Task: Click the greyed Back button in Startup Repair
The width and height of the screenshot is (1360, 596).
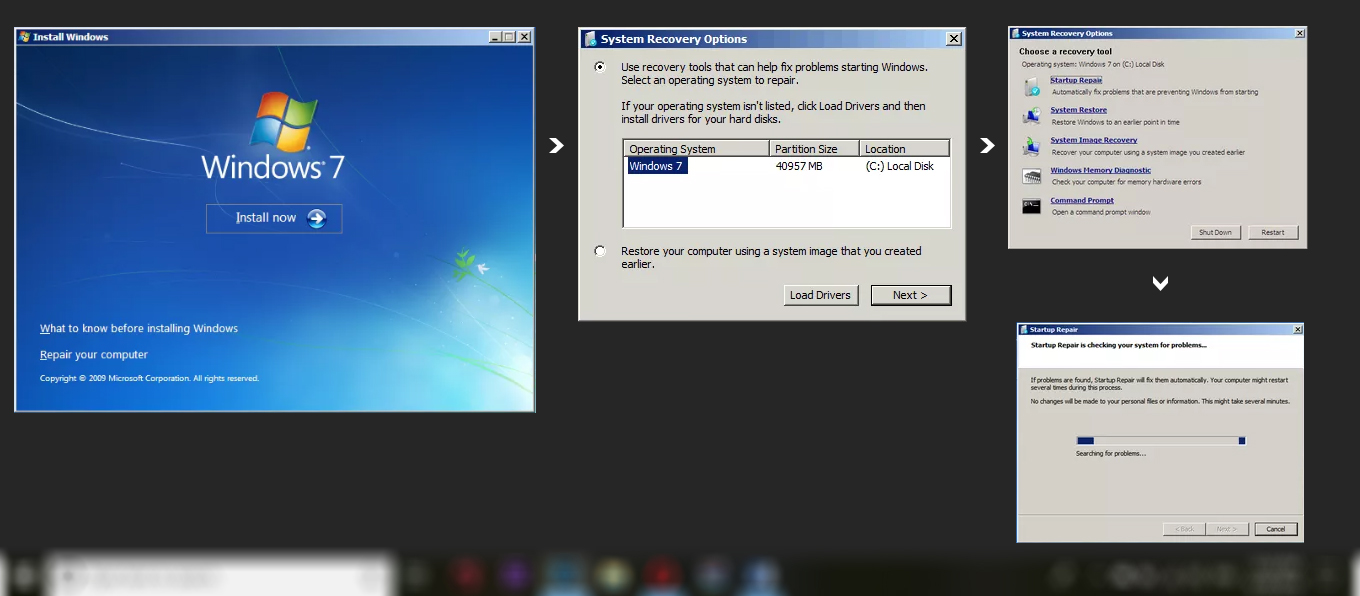Action: [1185, 529]
